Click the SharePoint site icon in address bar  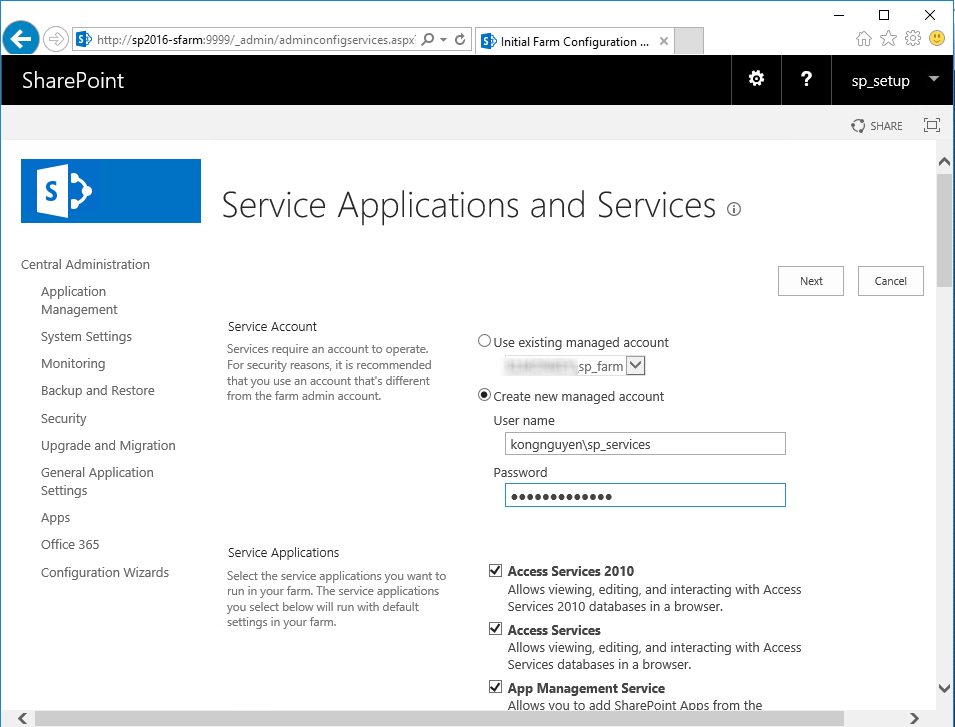84,40
